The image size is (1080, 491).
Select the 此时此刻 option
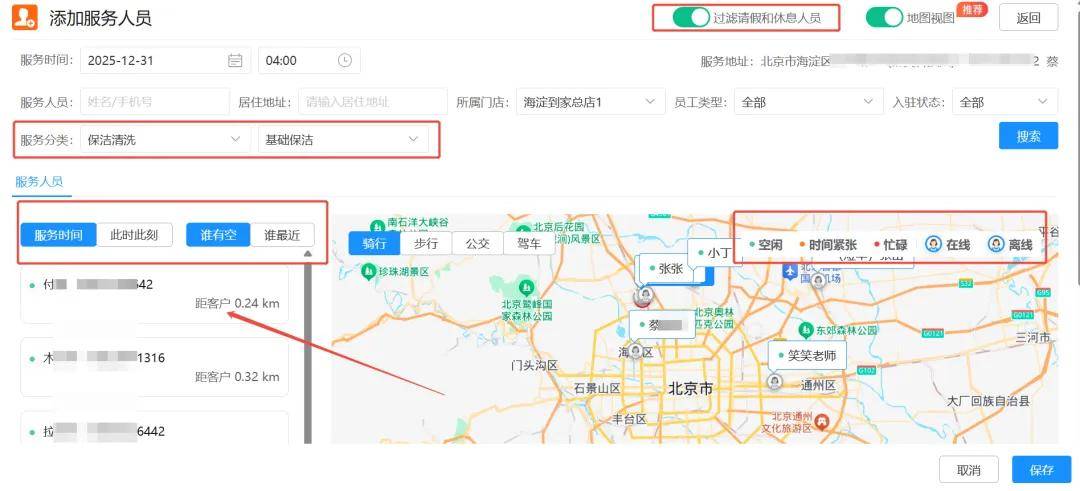coord(135,235)
